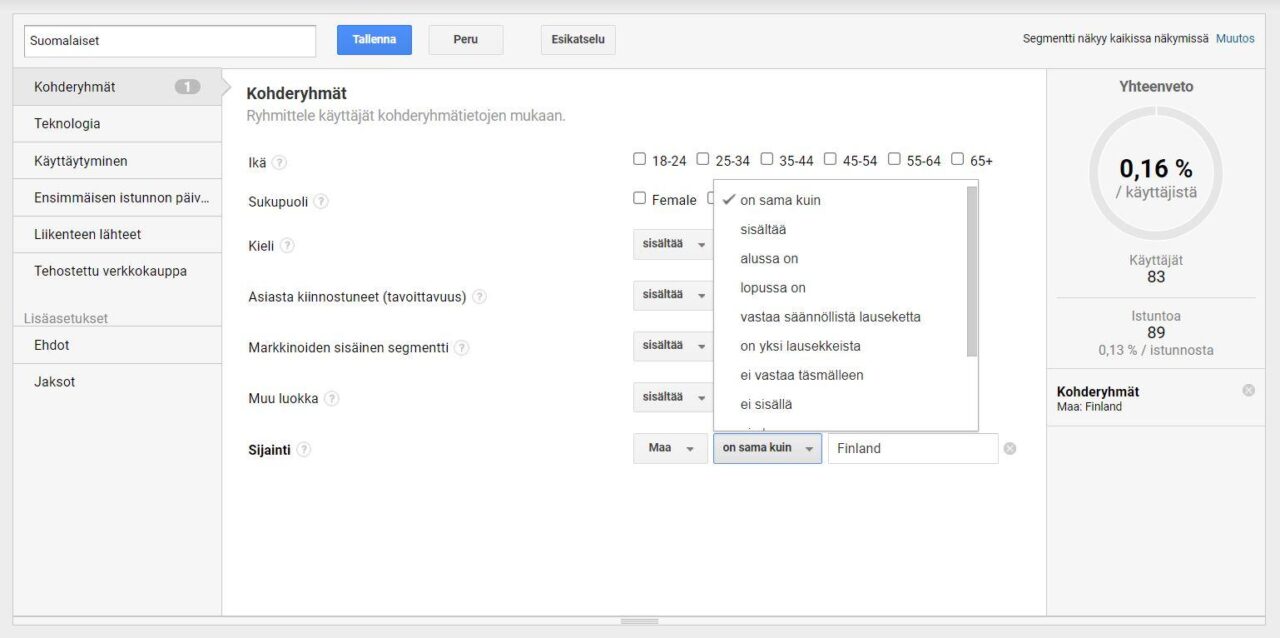Check the 18-24 age checkbox
Viewport: 1280px width, 638px height.
640,159
